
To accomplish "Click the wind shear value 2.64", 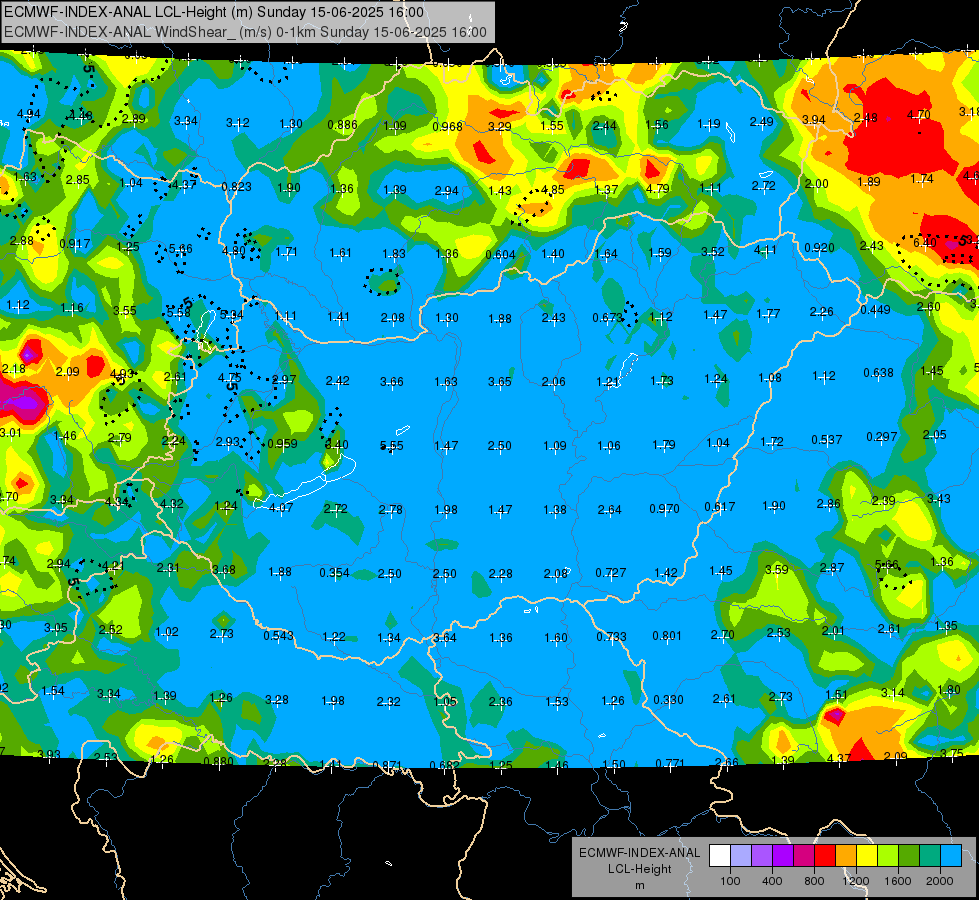I will pos(609,510).
